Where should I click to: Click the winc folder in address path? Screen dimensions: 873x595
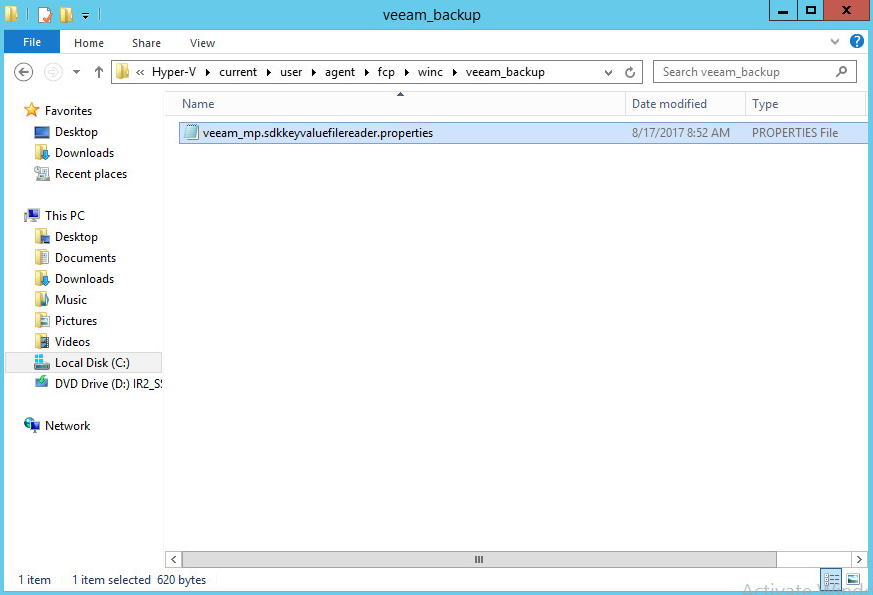(430, 72)
